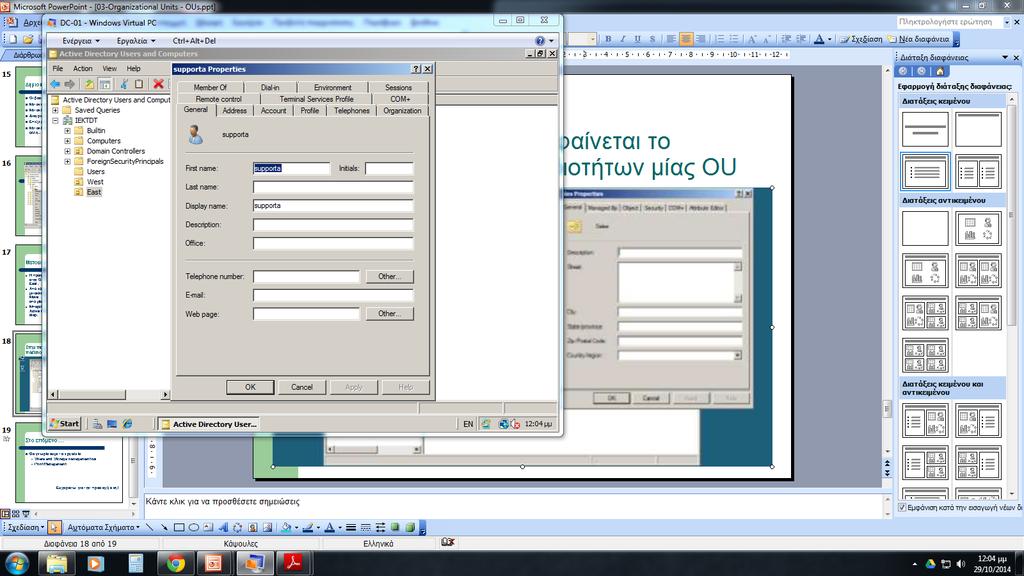Choose the Arrow Style tool
This screenshot has height=576, width=1024.
point(380,527)
